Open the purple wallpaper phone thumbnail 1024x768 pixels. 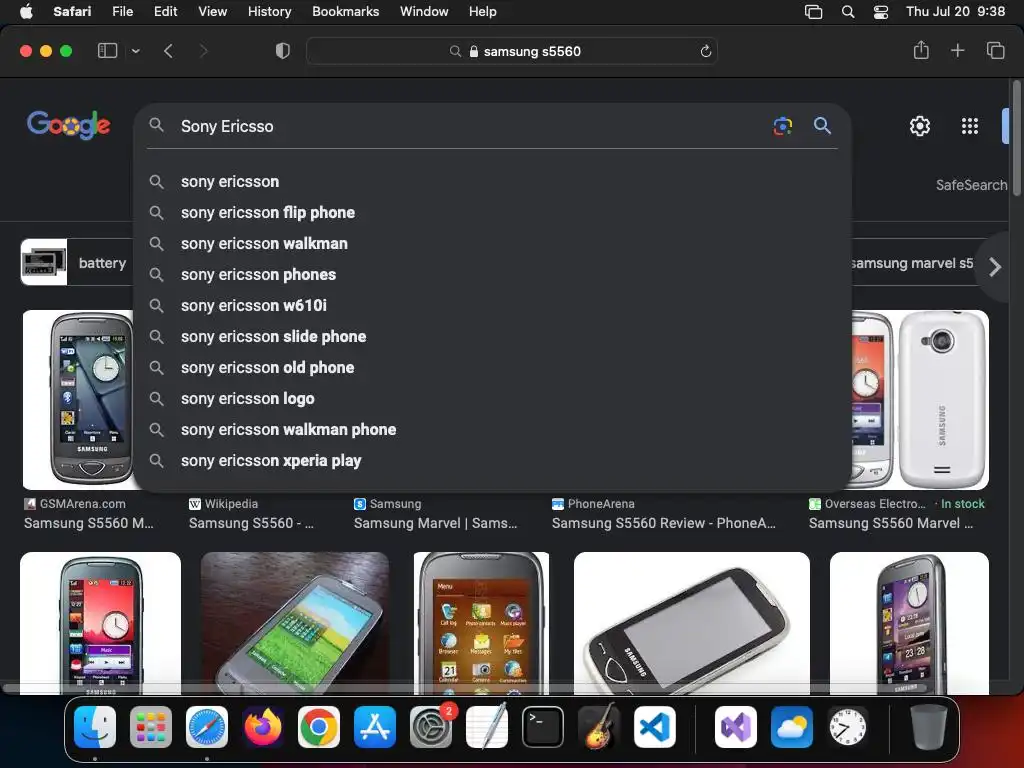[x=909, y=623]
